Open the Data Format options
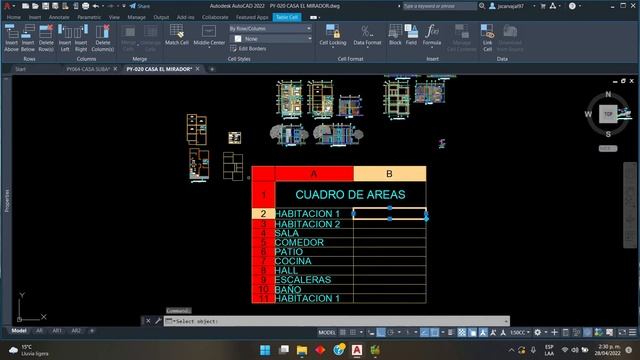Image resolution: width=640 pixels, height=360 pixels. pos(367,36)
